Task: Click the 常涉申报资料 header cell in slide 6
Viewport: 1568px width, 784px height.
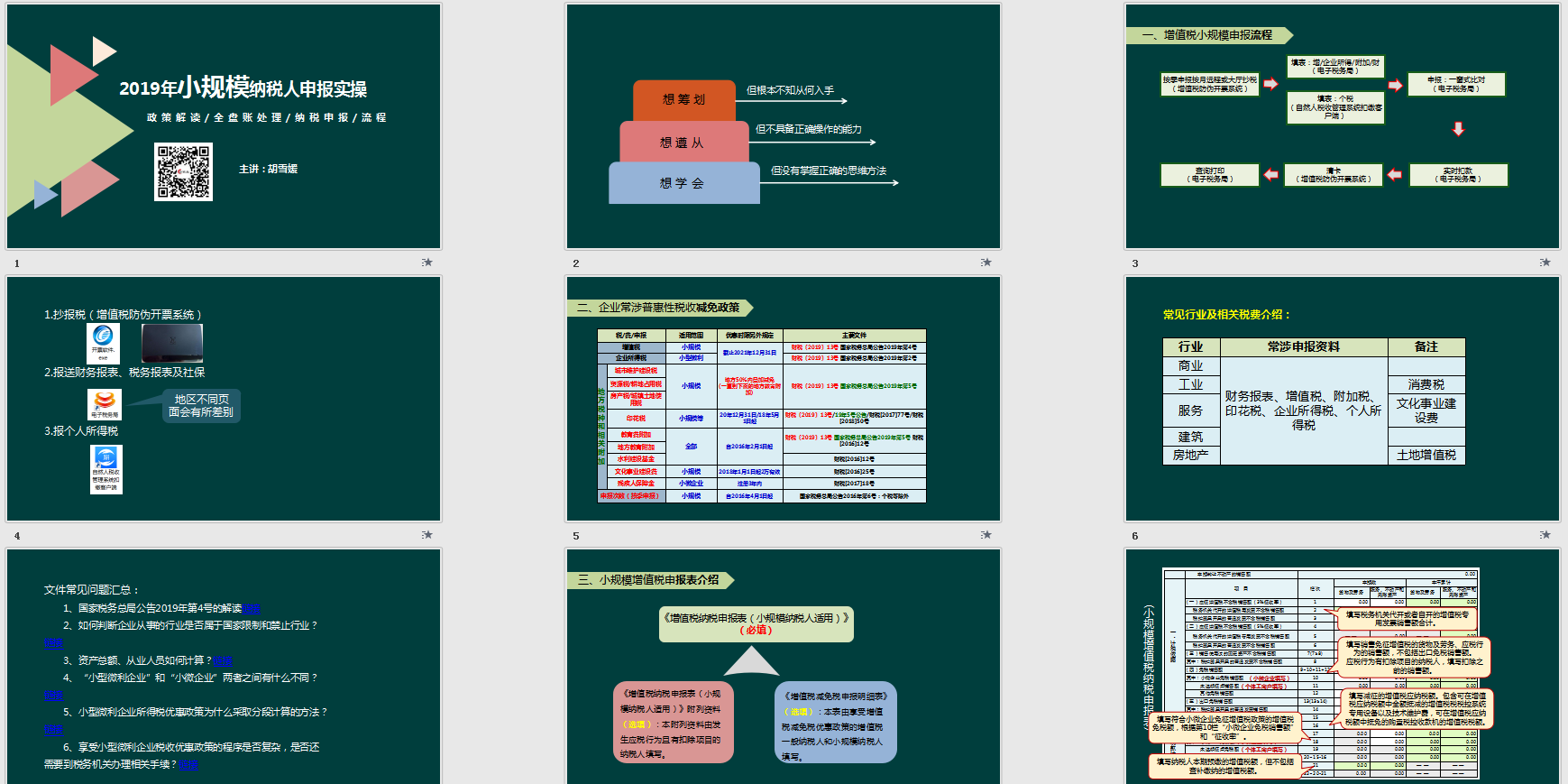Action: (x=1303, y=347)
